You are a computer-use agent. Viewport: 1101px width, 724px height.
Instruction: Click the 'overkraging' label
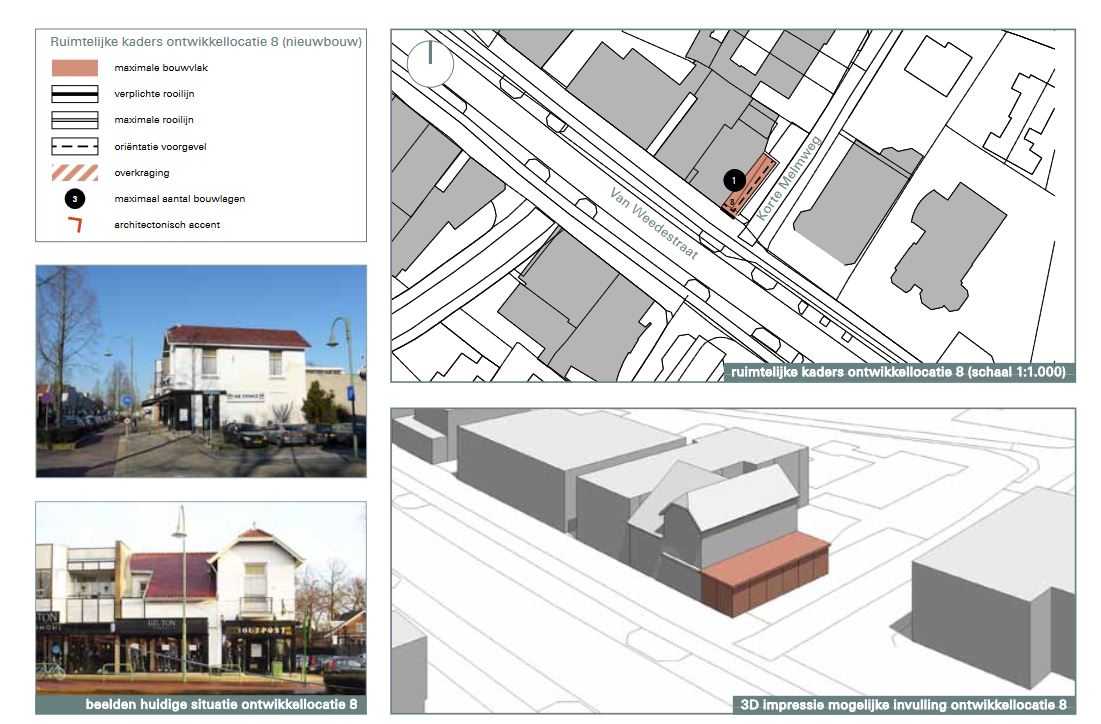[x=142, y=173]
